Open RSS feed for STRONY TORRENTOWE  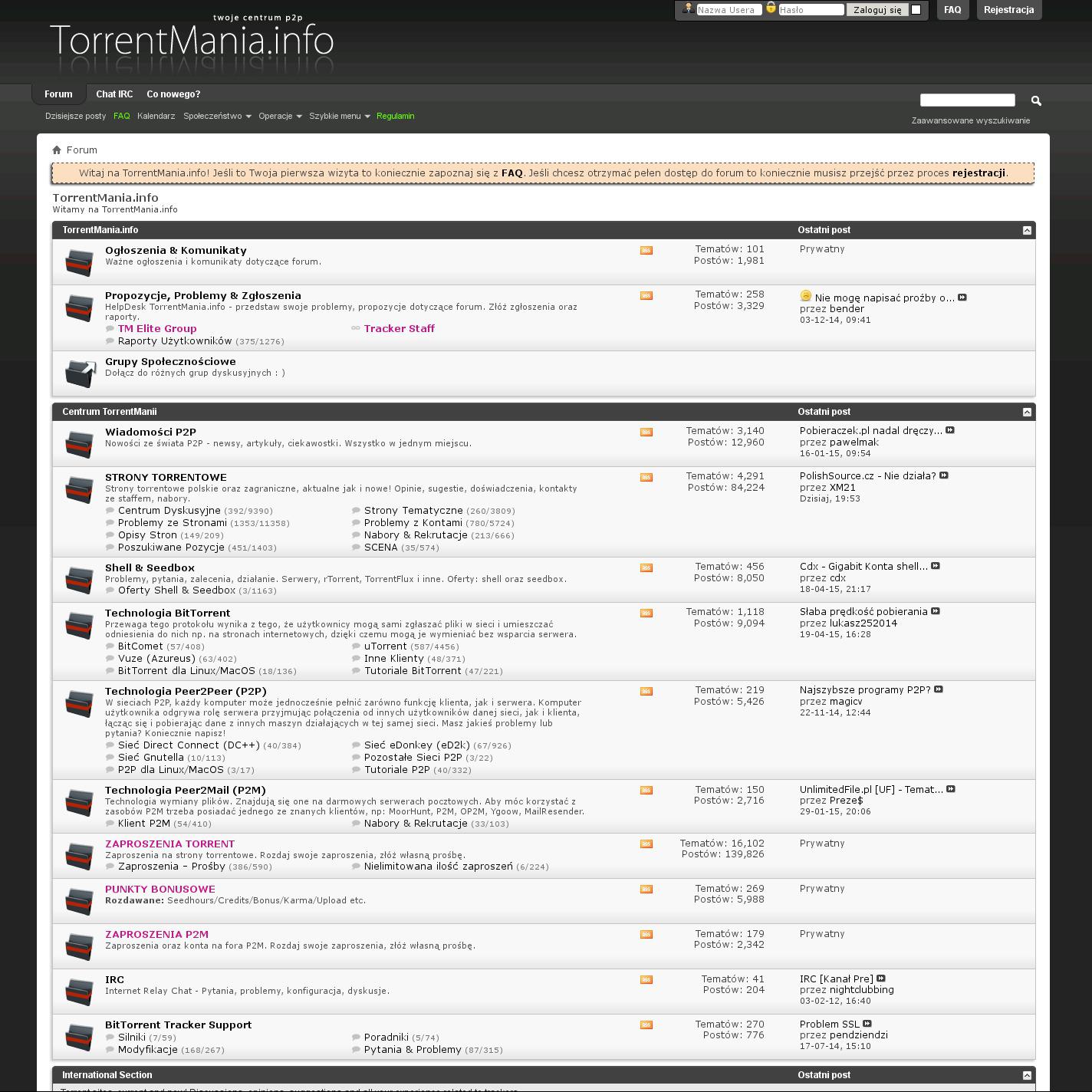[x=646, y=478]
